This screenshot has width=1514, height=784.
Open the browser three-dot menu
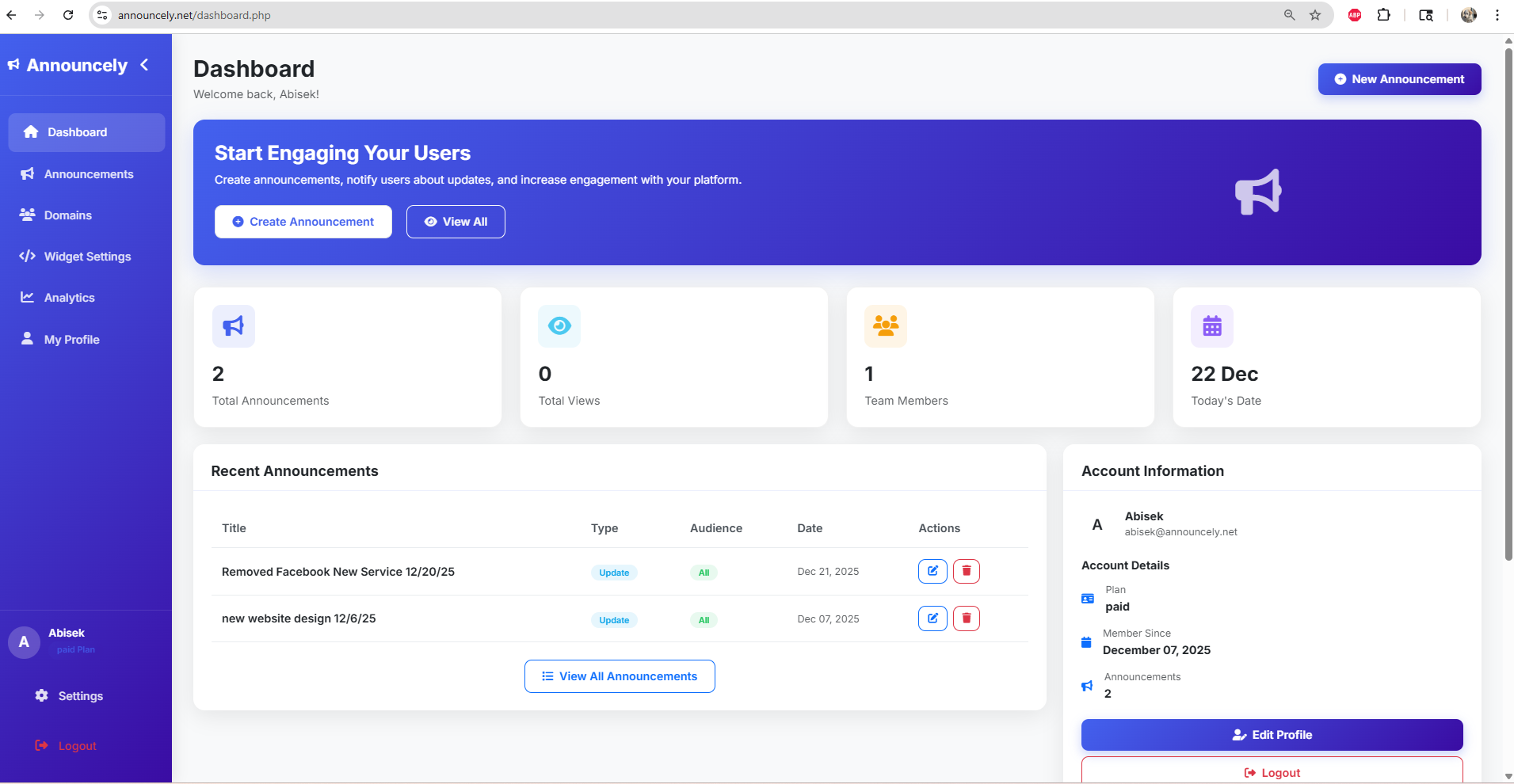click(x=1497, y=15)
